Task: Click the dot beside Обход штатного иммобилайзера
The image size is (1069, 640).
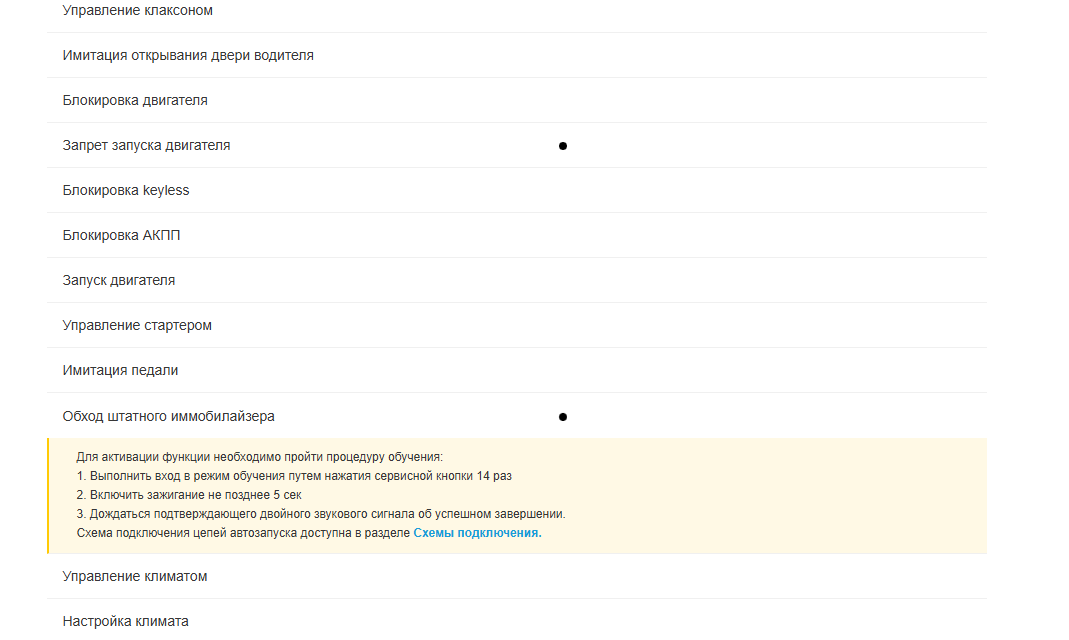Action: click(563, 417)
